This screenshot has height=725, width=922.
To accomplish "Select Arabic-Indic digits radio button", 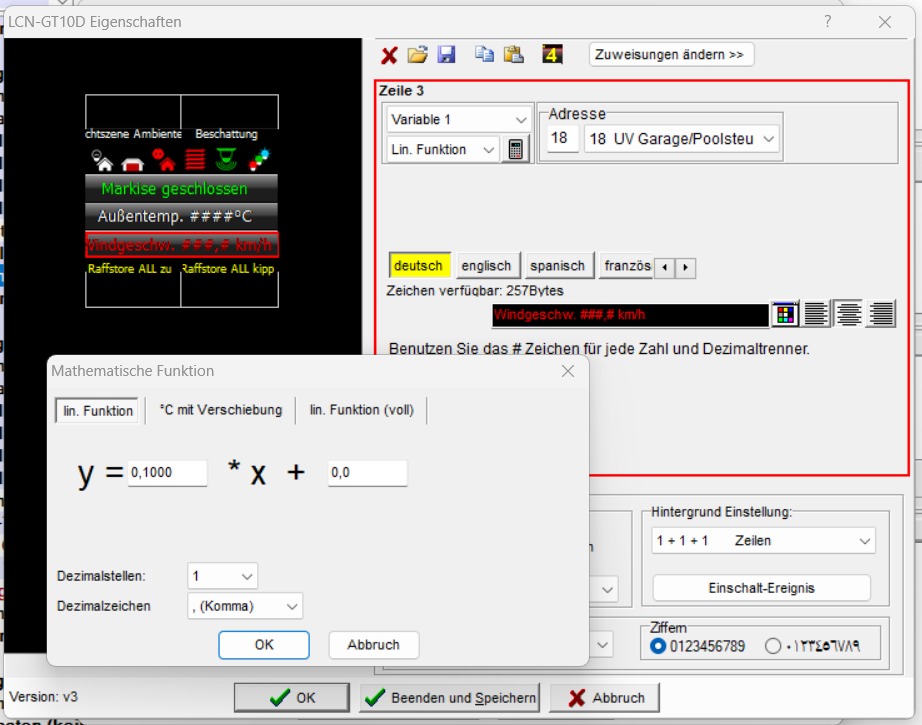I will click(x=773, y=646).
